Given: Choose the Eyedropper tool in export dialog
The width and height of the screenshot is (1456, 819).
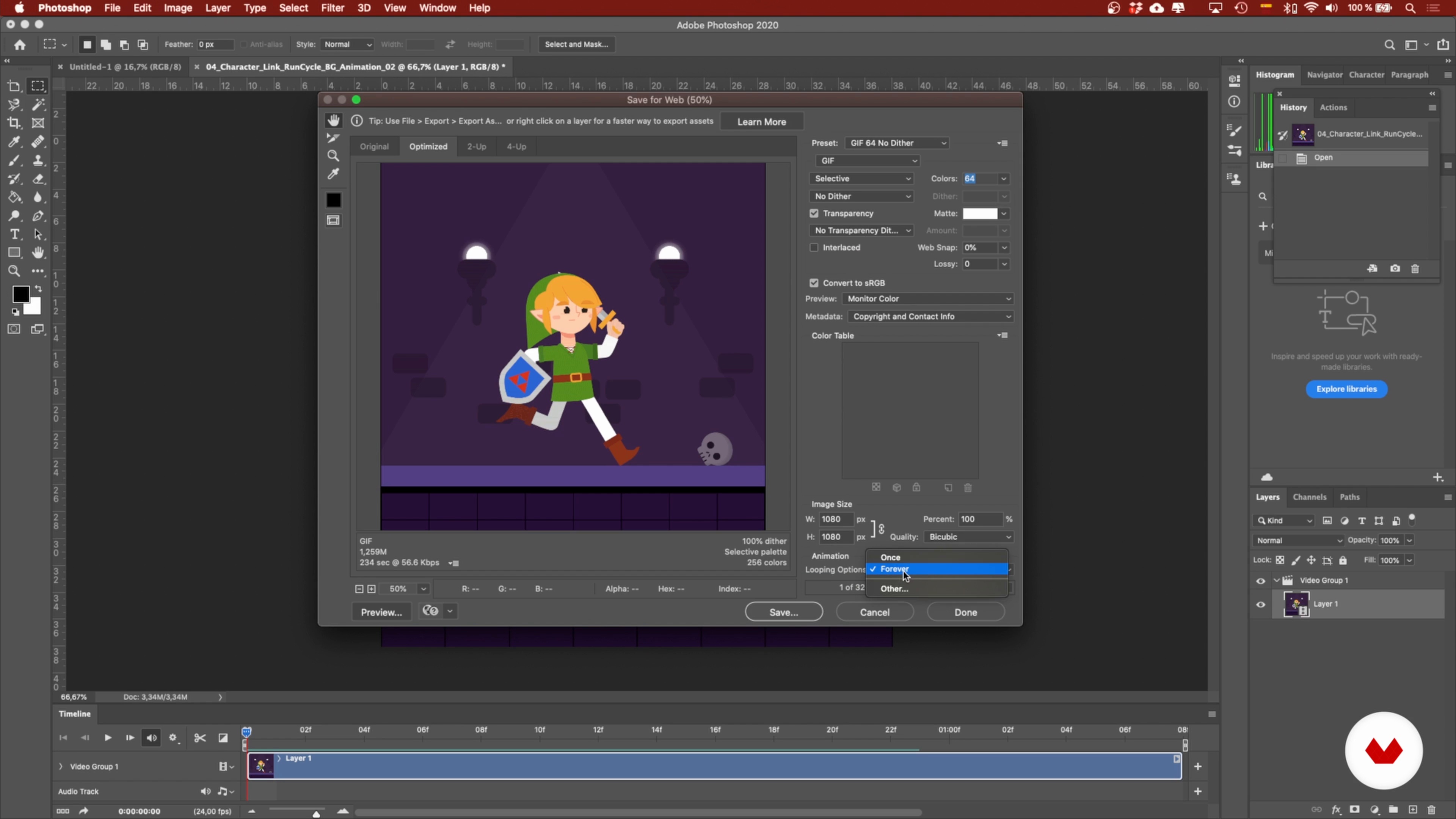Looking at the screenshot, I should tap(334, 174).
